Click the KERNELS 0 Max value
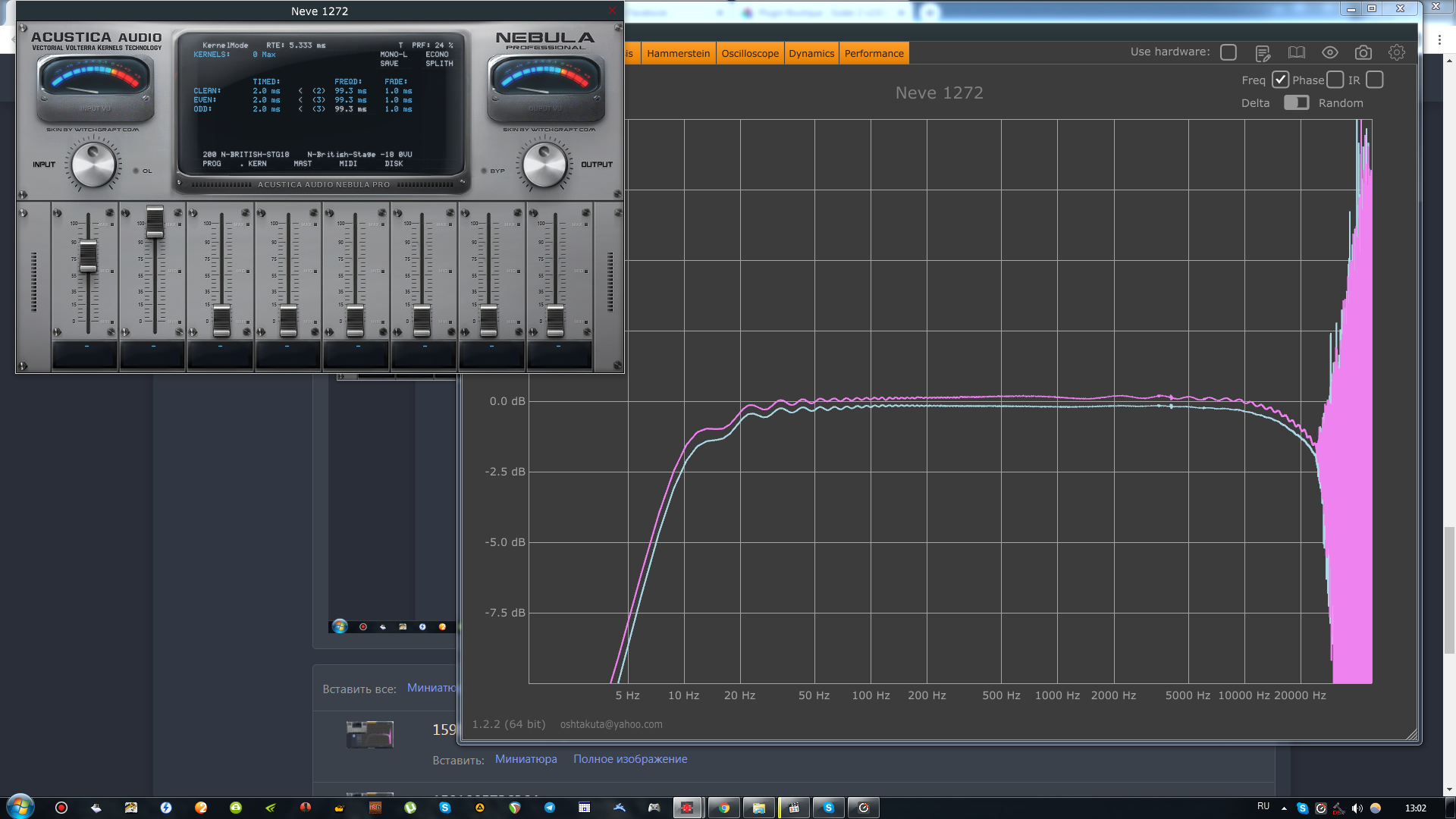The height and width of the screenshot is (819, 1456). 265,55
